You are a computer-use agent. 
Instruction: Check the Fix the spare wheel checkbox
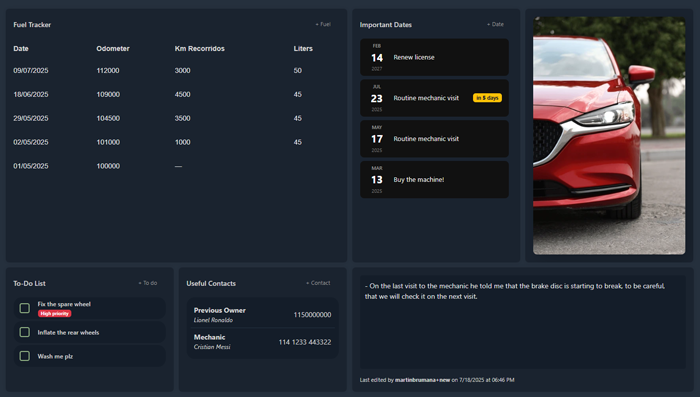pos(25,308)
